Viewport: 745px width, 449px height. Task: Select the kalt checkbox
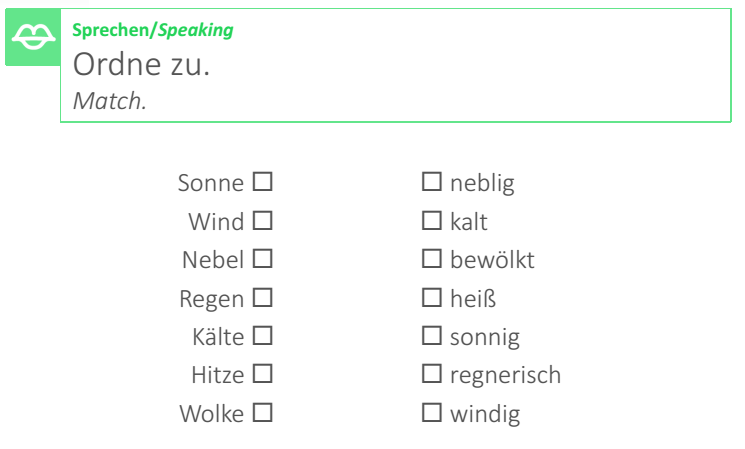click(x=432, y=222)
